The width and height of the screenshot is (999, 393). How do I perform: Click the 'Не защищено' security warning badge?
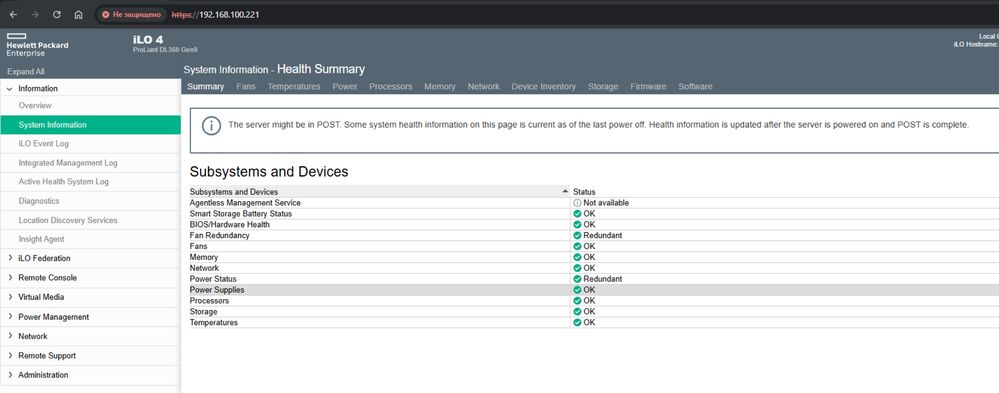tap(131, 14)
